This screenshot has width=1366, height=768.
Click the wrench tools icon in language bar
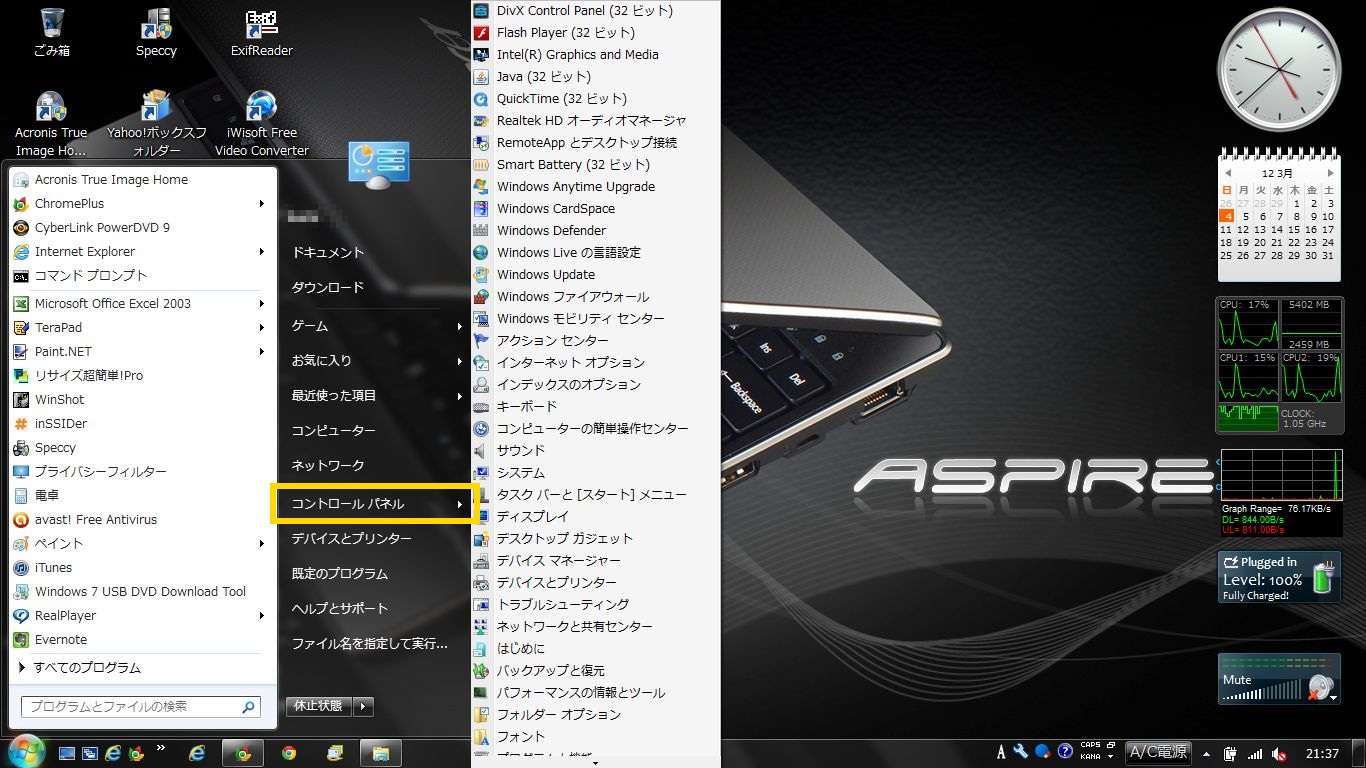point(1021,752)
